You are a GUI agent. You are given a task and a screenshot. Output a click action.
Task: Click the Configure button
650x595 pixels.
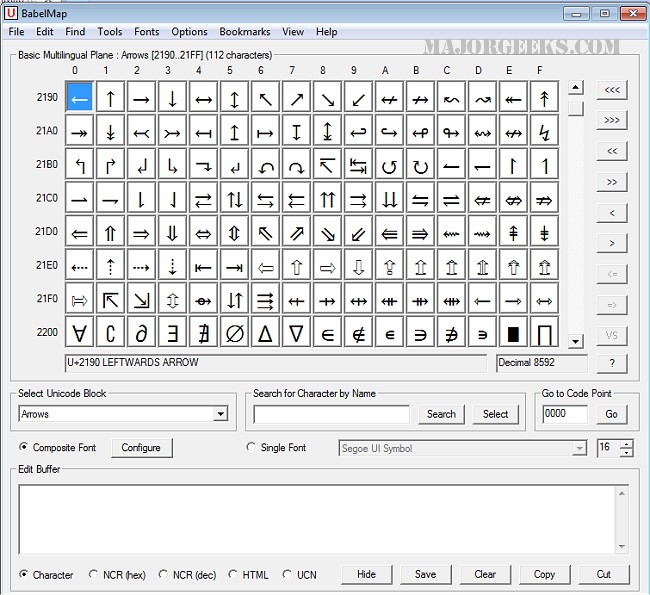click(141, 447)
